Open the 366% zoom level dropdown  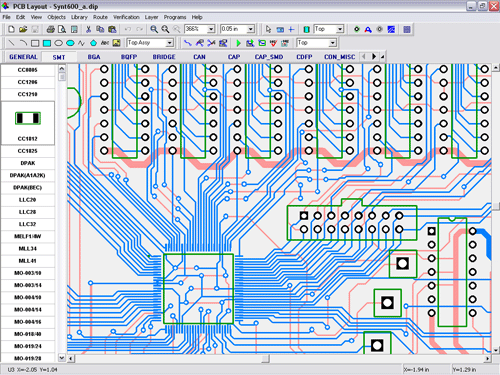tap(211, 29)
